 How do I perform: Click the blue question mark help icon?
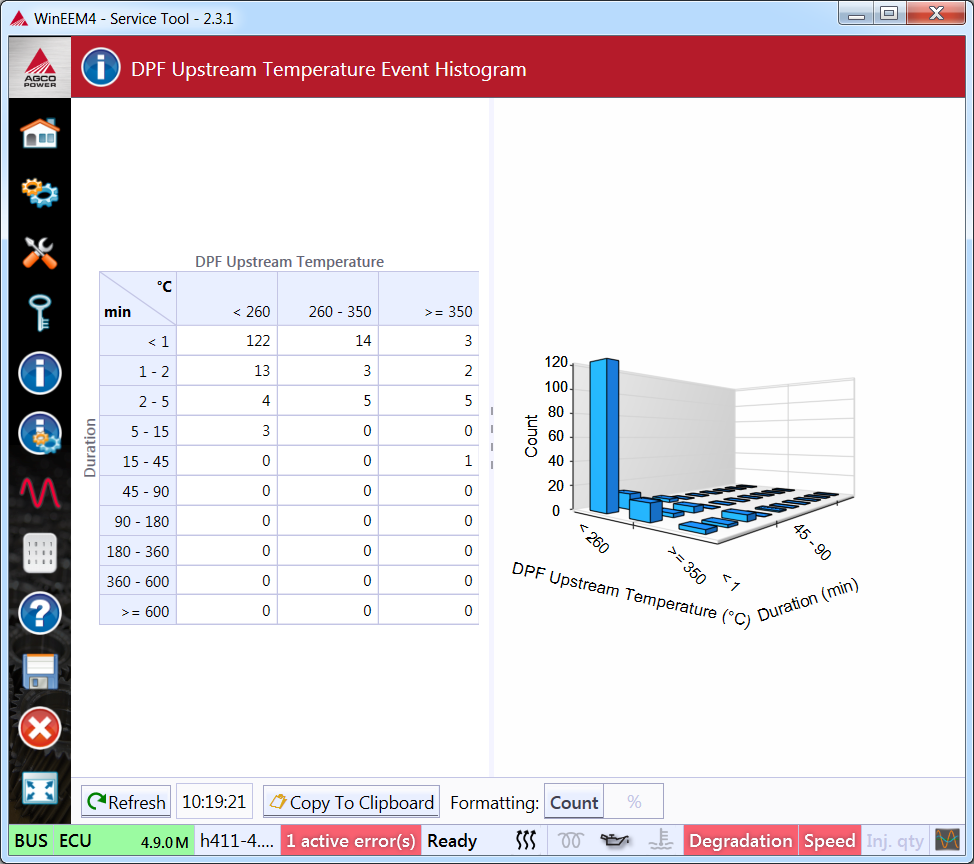[40, 613]
